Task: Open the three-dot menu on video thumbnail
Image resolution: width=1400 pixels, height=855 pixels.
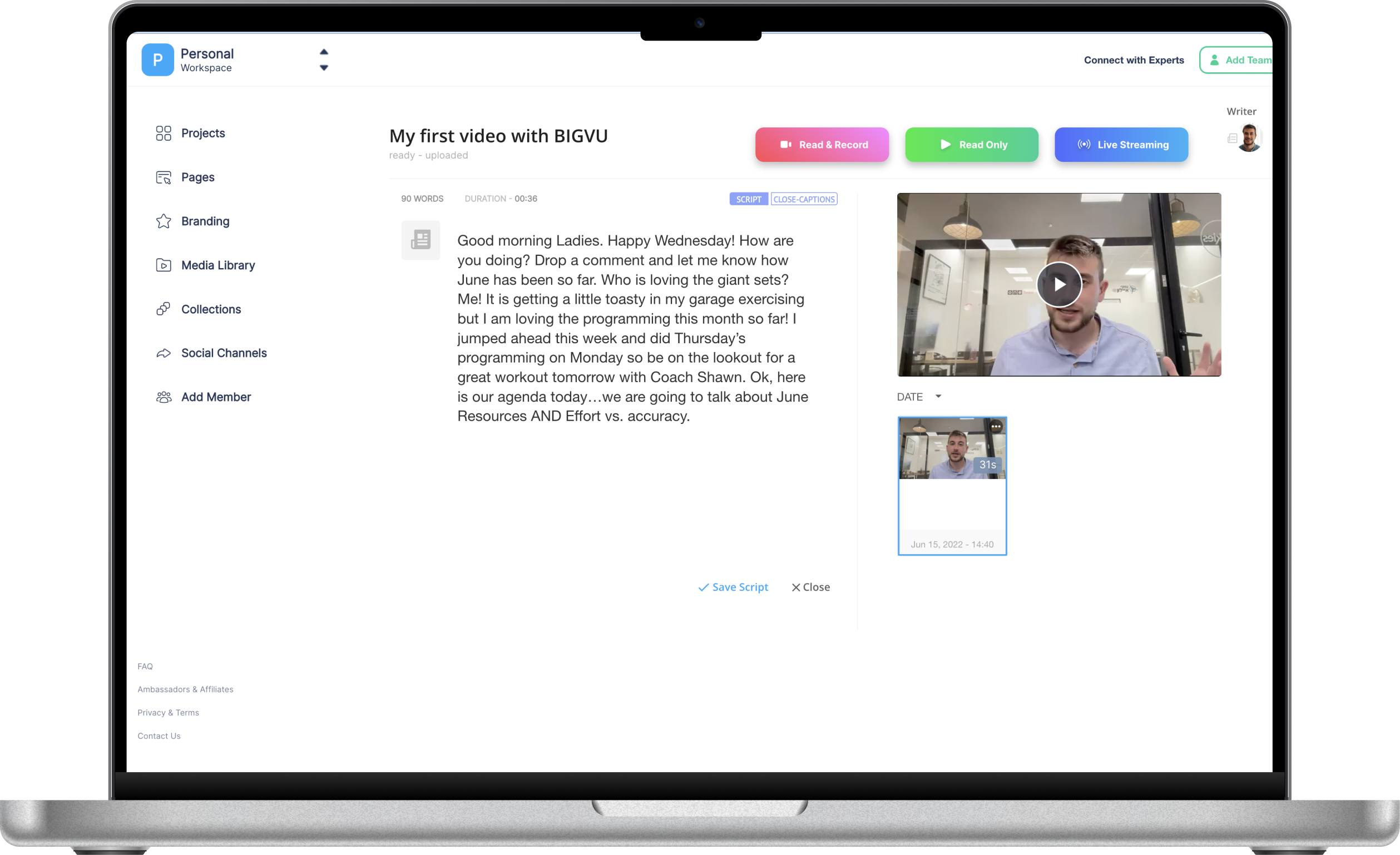Action: pos(996,426)
